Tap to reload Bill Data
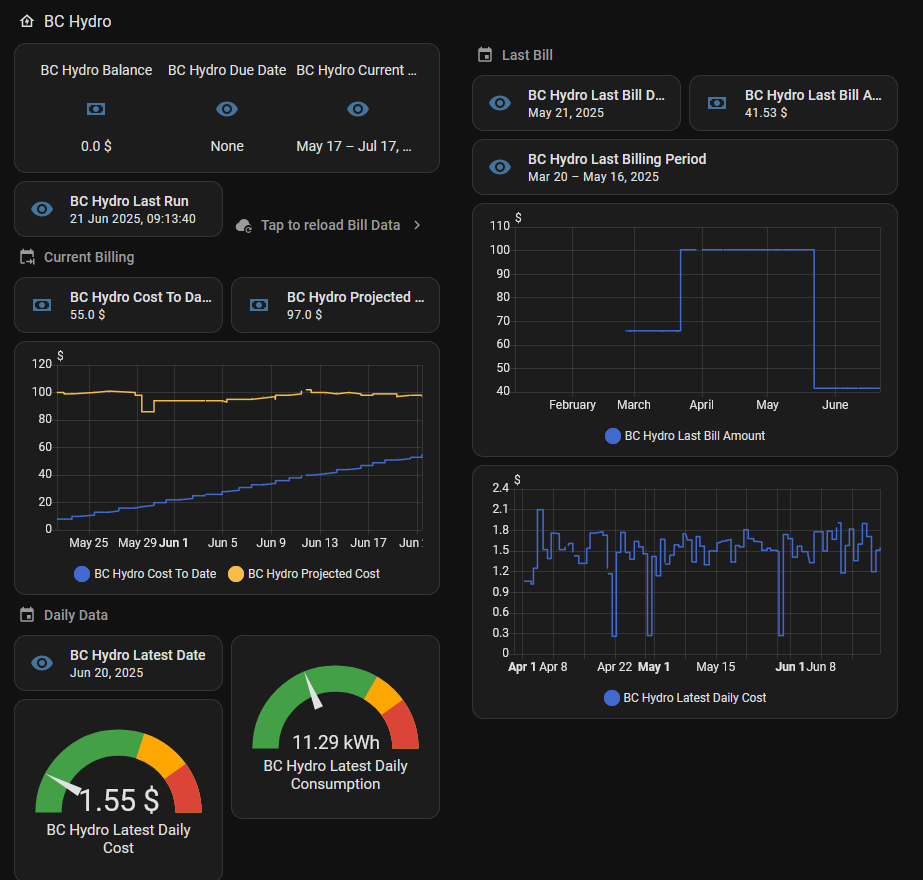Screen dimensions: 923x880 click(x=330, y=225)
